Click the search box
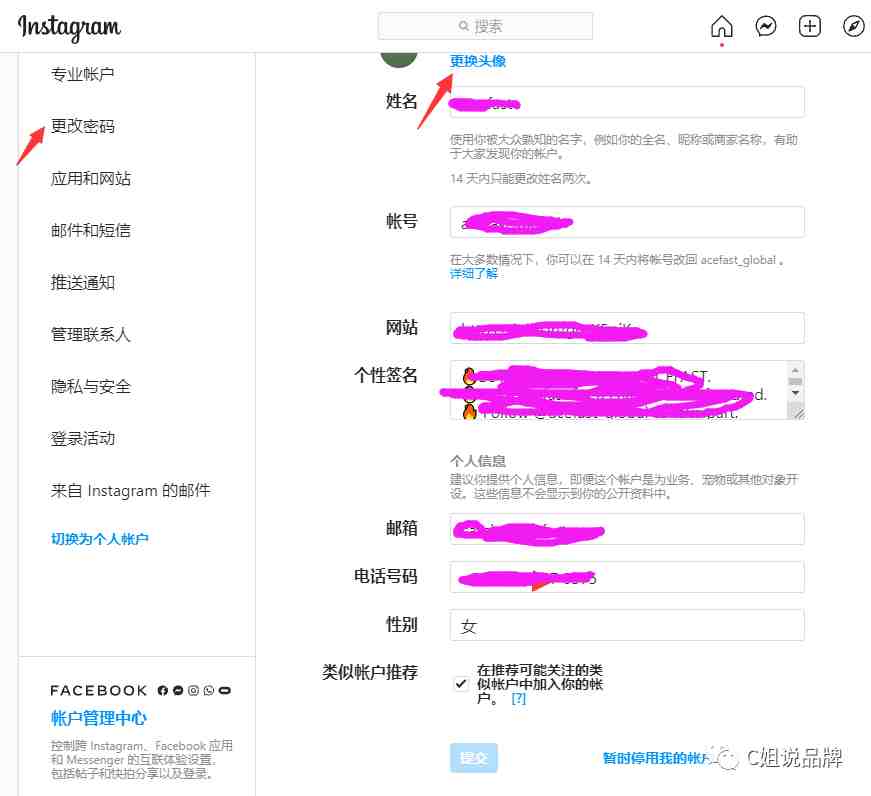 485,26
